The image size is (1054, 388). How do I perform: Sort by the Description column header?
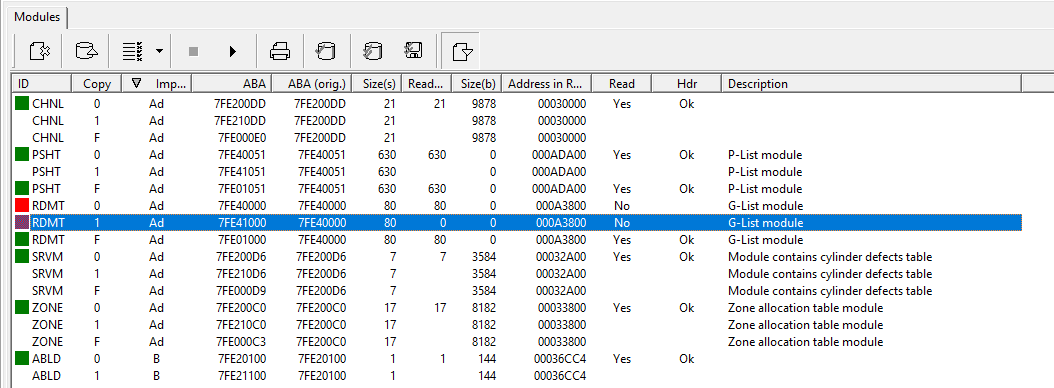[x=871, y=83]
